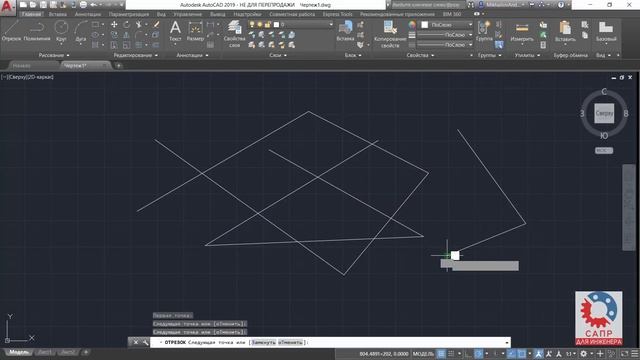Open the Аннотации ribbon tab

coord(88,14)
